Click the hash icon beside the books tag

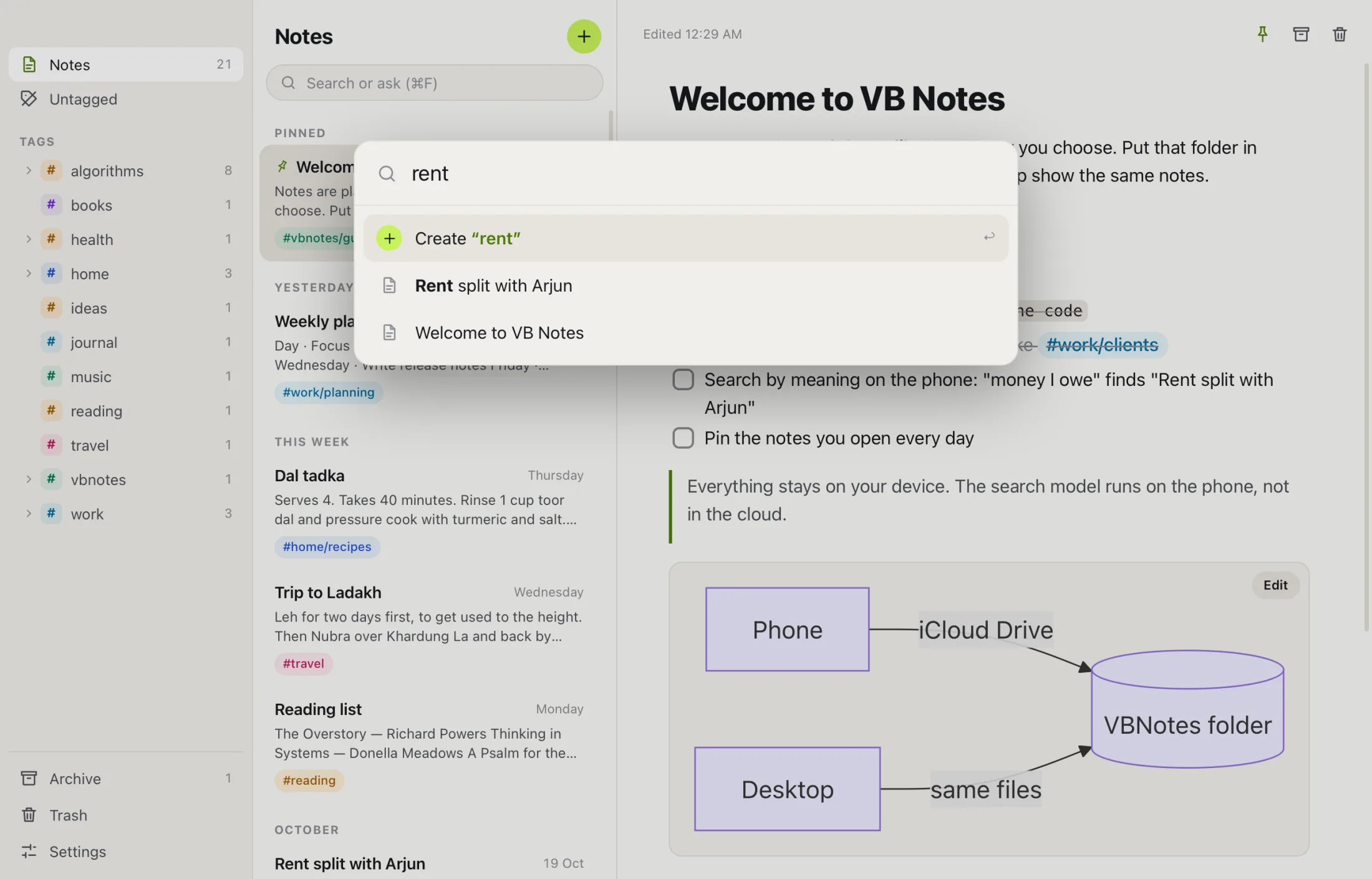click(x=51, y=204)
